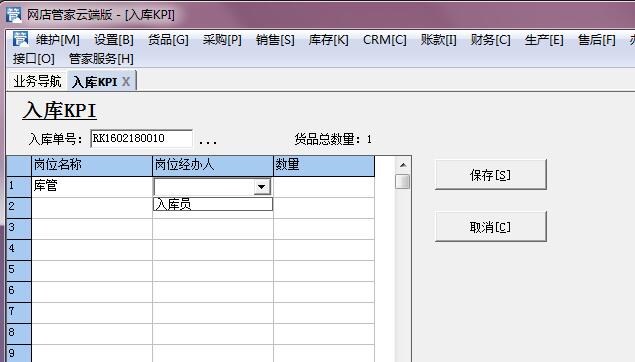Image resolution: width=635 pixels, height=362 pixels.
Task: Choose 入库员 from the dropdown list
Action: pyautogui.click(x=213, y=204)
